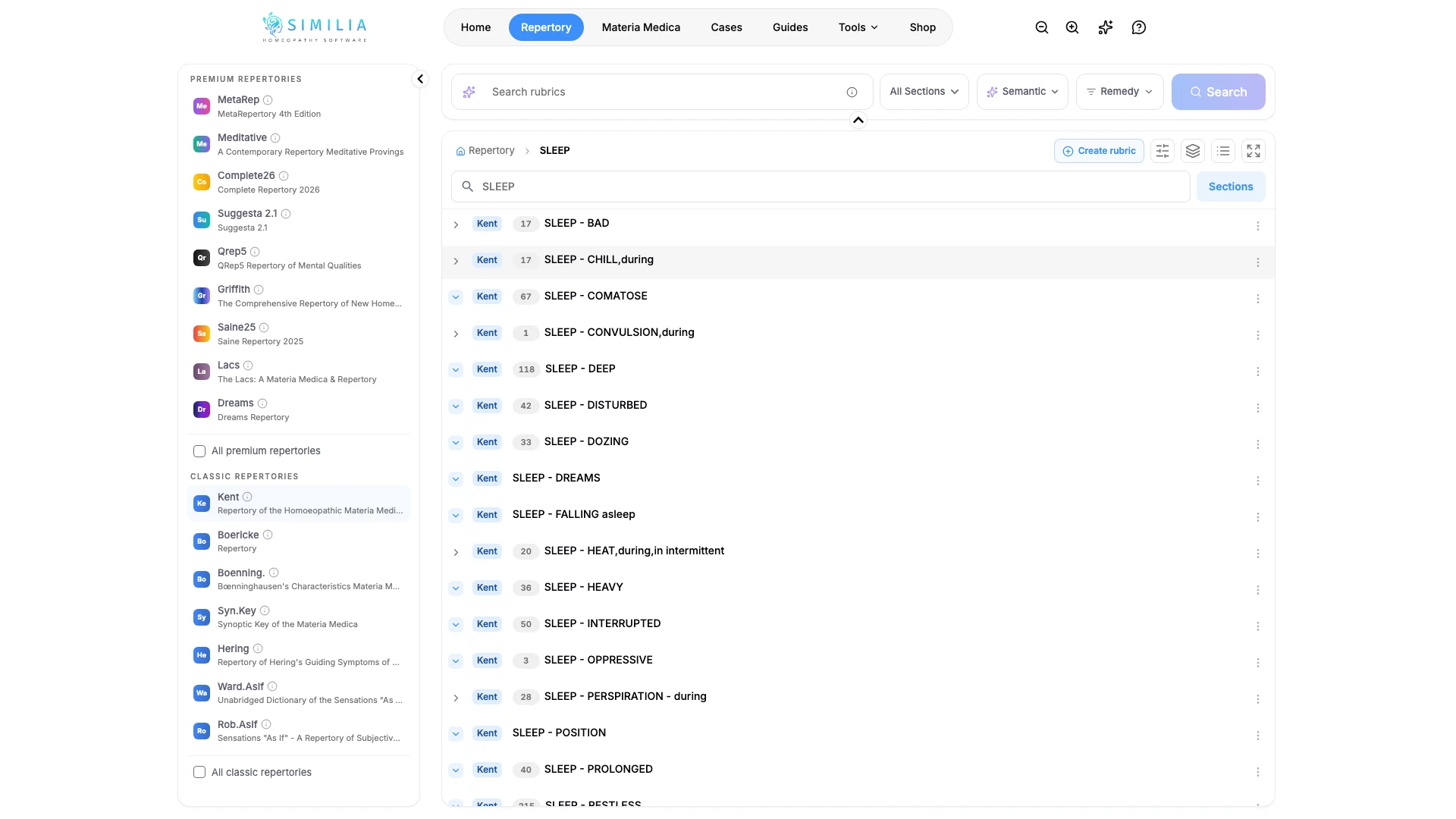Screen dimensions: 1456x819
Task: Expand the SLEEP - CHILL,during rubric
Action: pyautogui.click(x=456, y=261)
